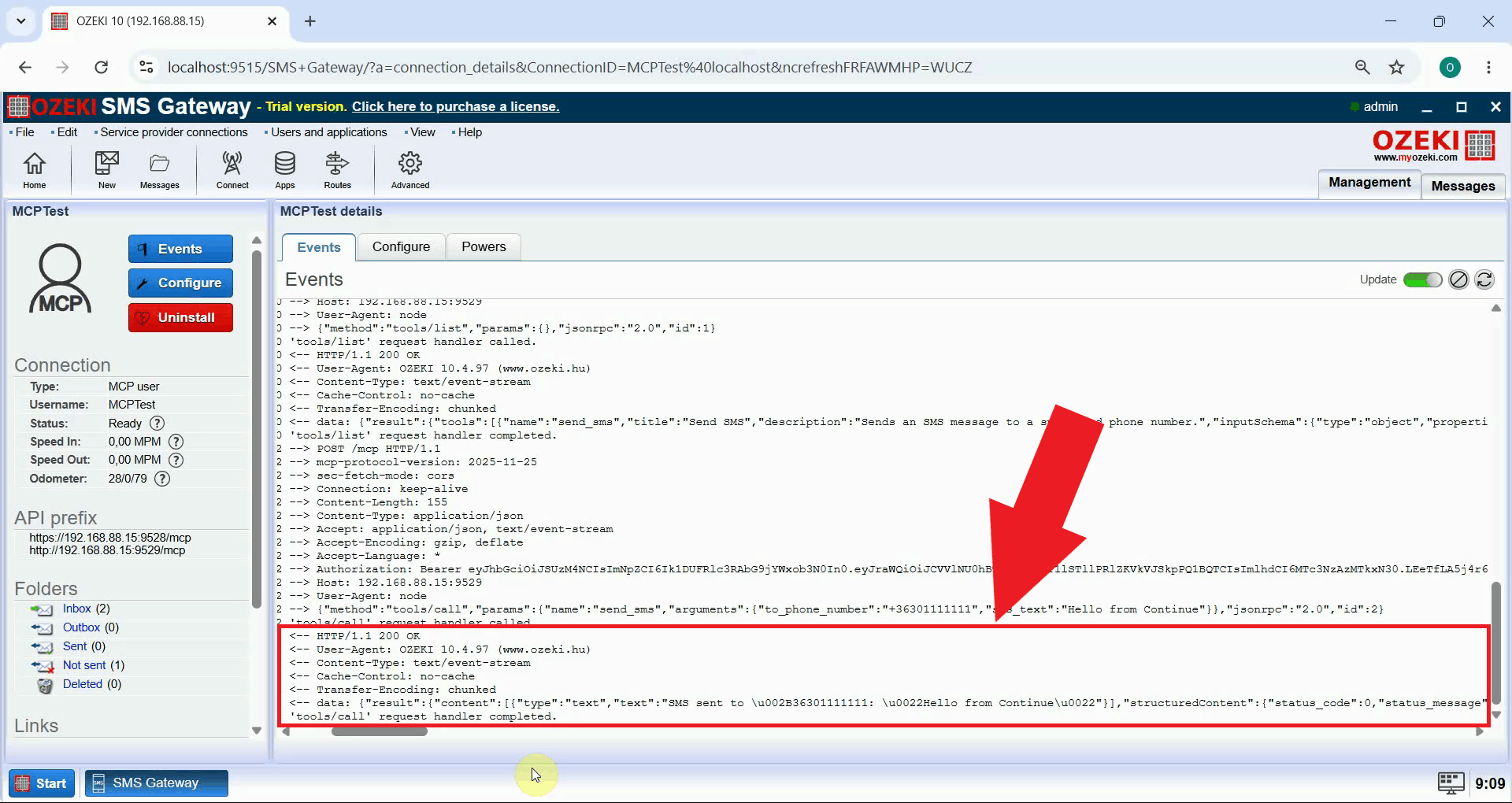The width and height of the screenshot is (1512, 803).
Task: Open the Chrome three-dot menu
Action: [1488, 67]
